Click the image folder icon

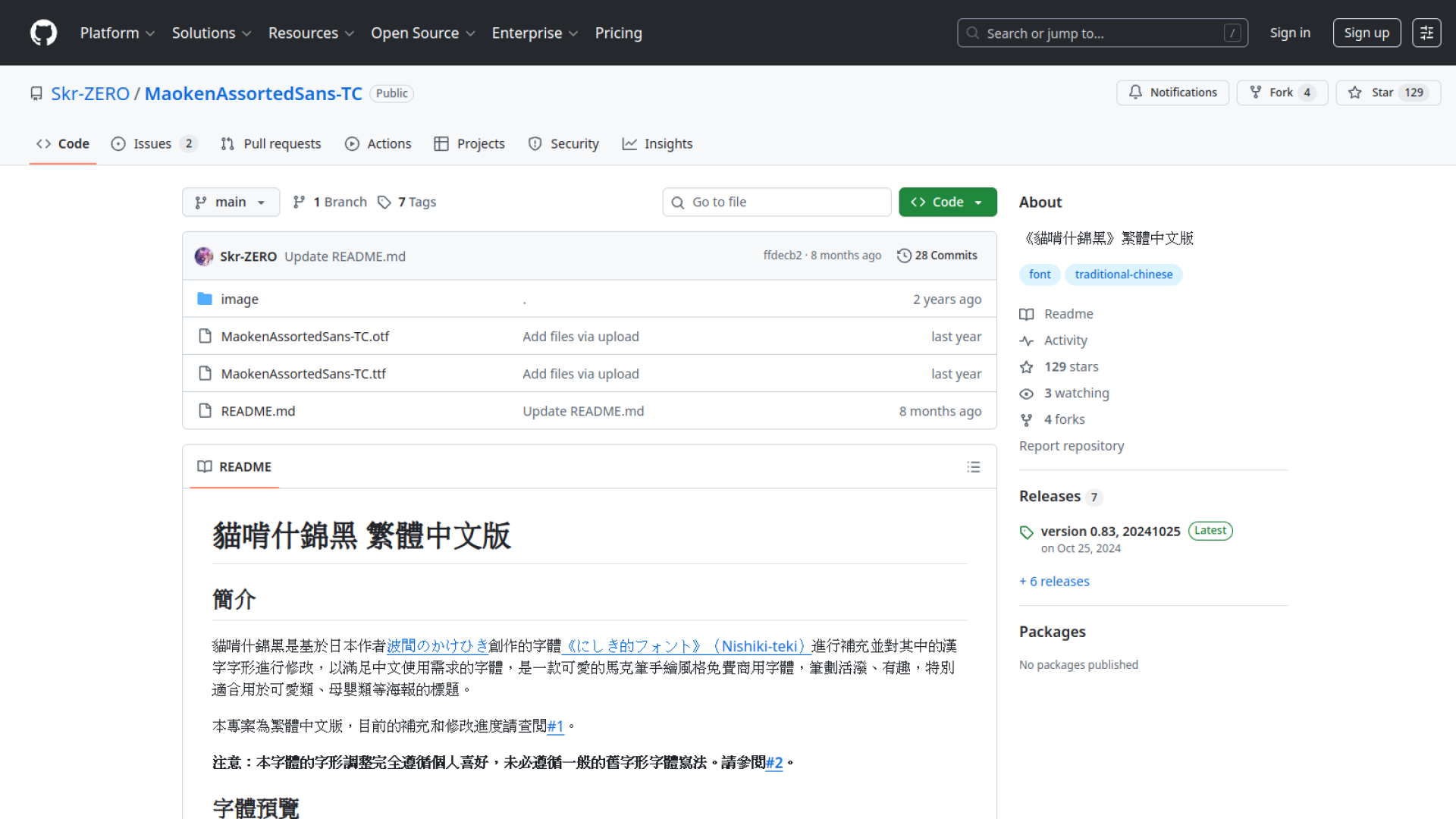pyautogui.click(x=205, y=299)
